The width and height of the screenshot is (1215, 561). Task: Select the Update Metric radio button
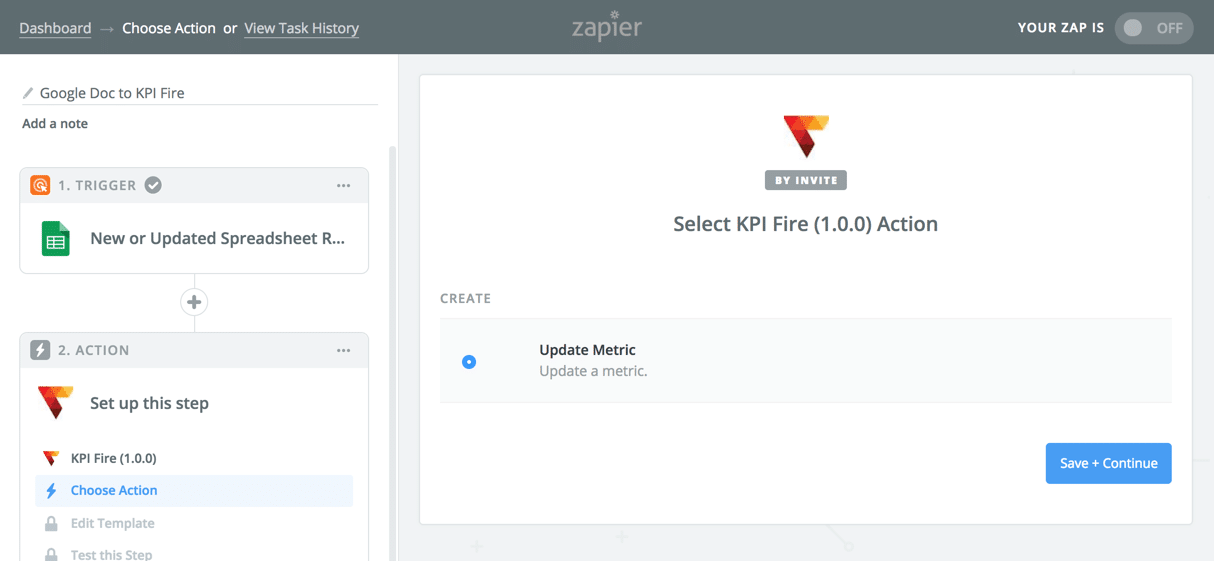pyautogui.click(x=469, y=361)
